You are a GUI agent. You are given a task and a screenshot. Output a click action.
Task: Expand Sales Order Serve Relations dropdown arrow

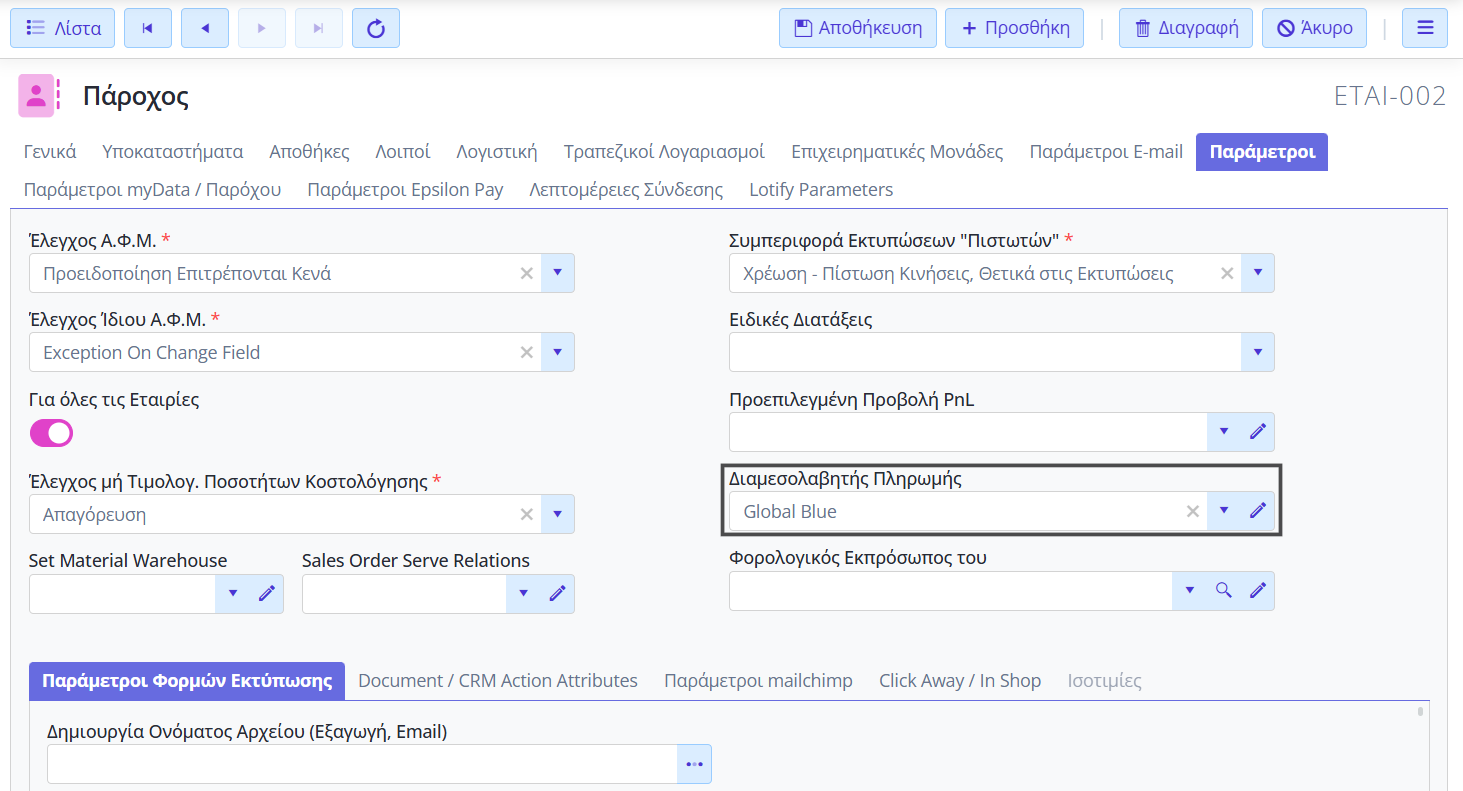[x=524, y=593]
